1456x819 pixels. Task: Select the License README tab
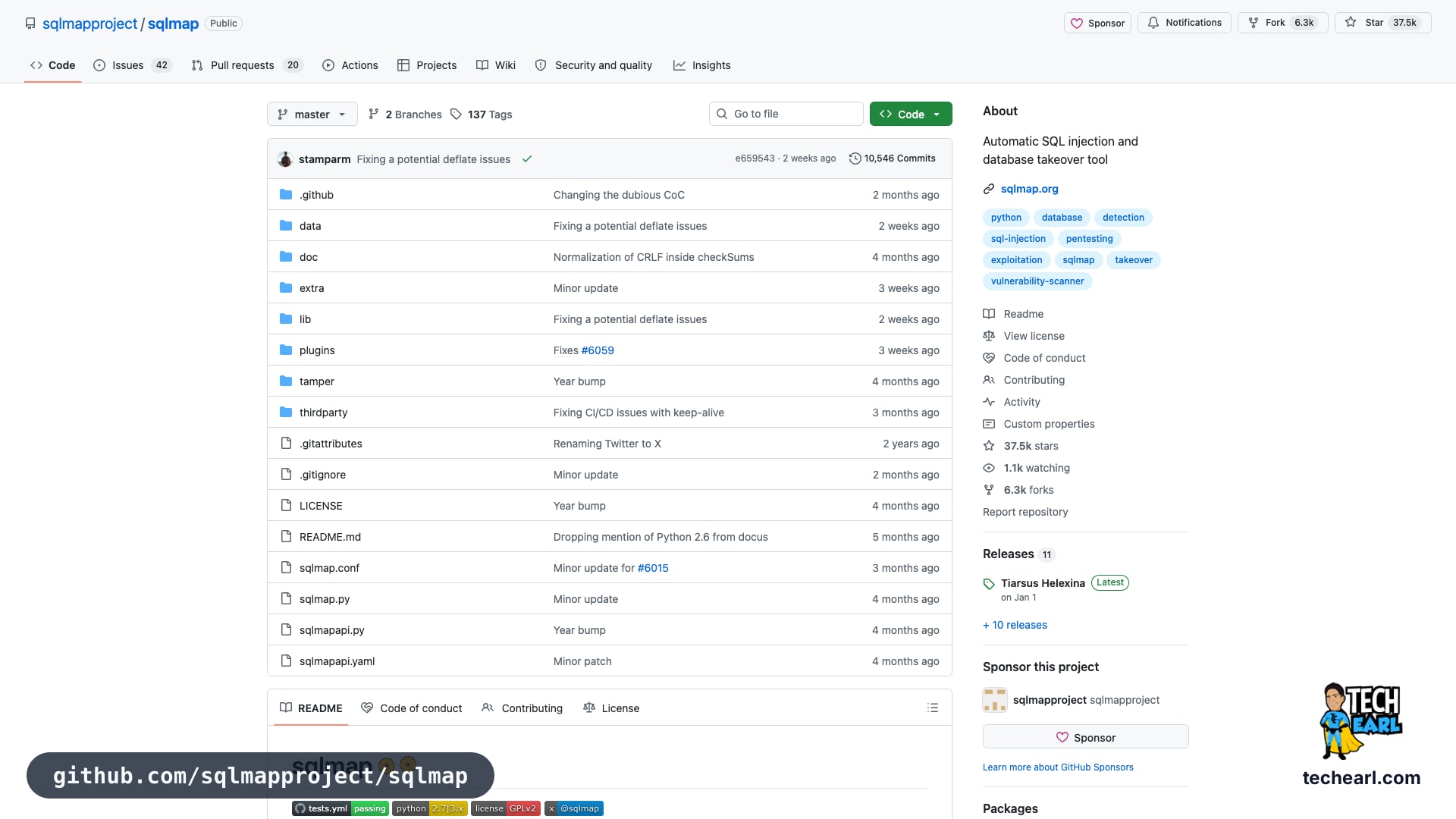coord(611,708)
